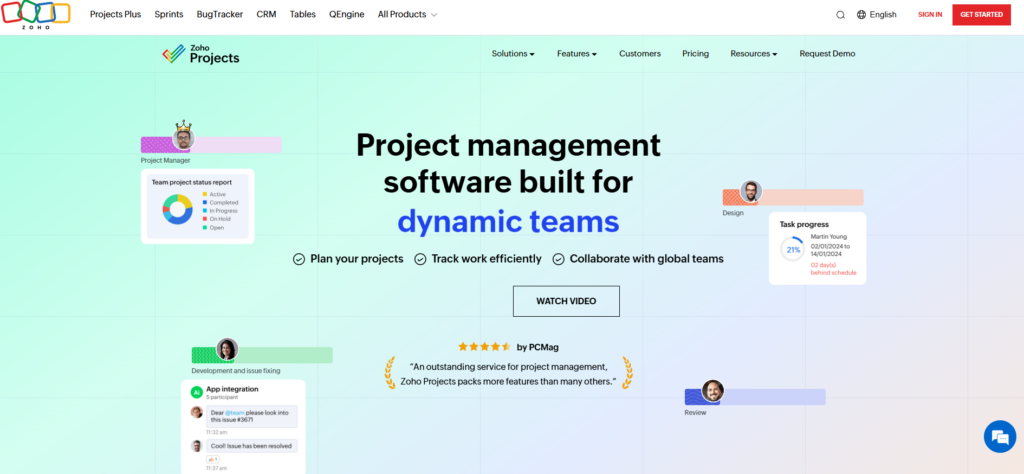Open the Pricing page
The width and height of the screenshot is (1024, 474).
(x=695, y=54)
